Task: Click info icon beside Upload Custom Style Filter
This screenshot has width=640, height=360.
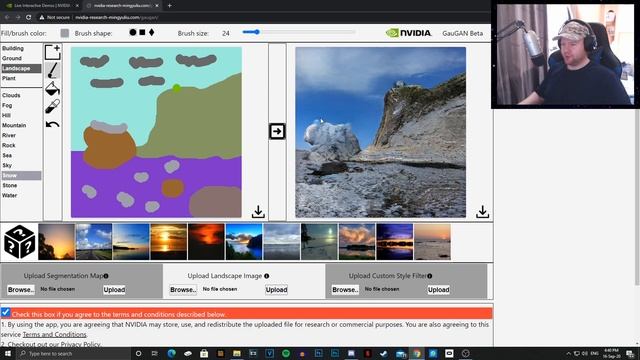Action: 430,276
